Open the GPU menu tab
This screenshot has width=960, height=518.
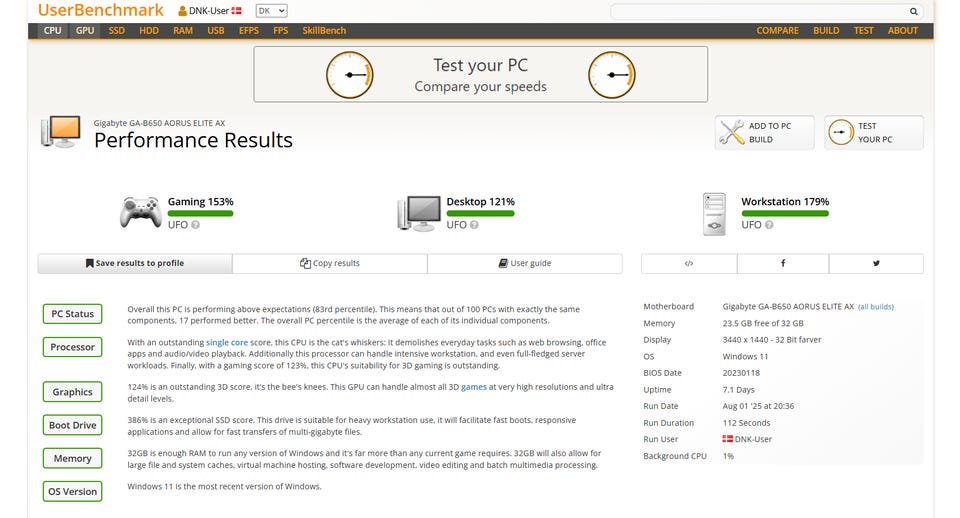point(84,31)
